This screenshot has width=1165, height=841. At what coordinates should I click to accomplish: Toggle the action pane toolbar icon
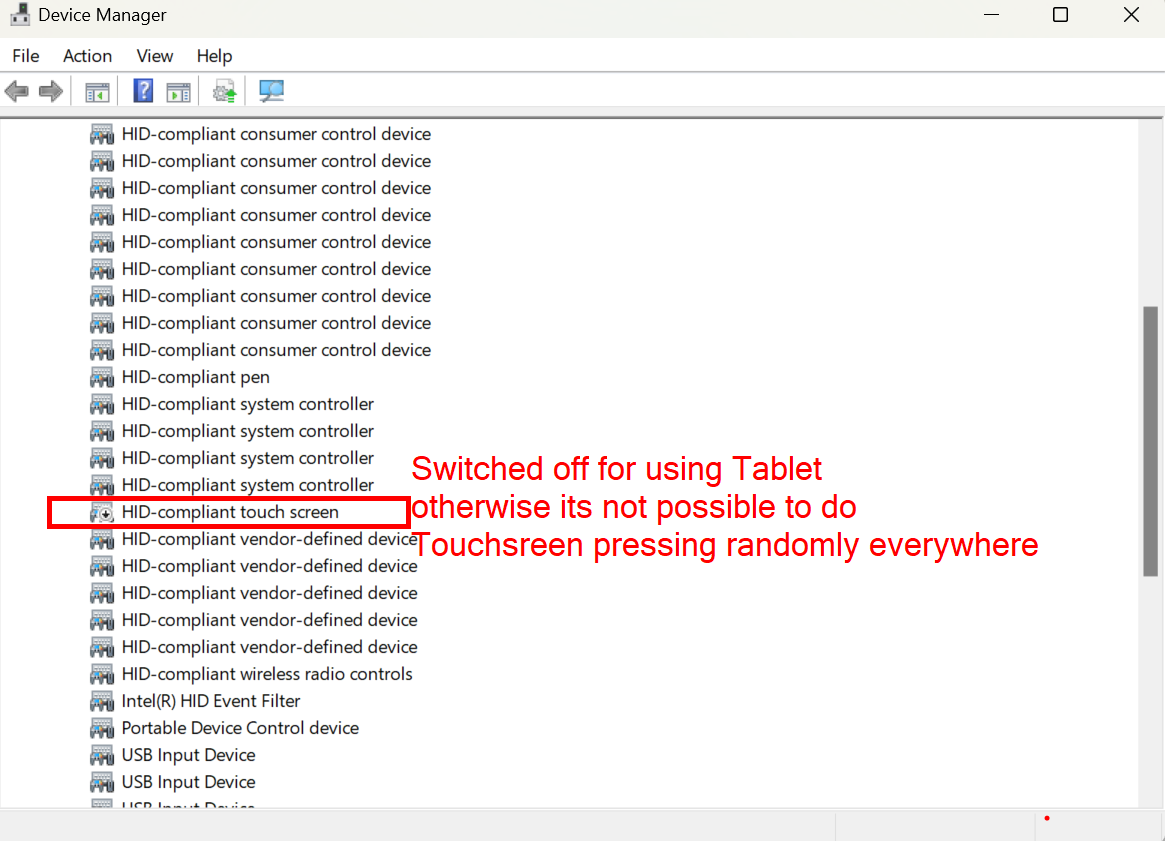pyautogui.click(x=178, y=92)
